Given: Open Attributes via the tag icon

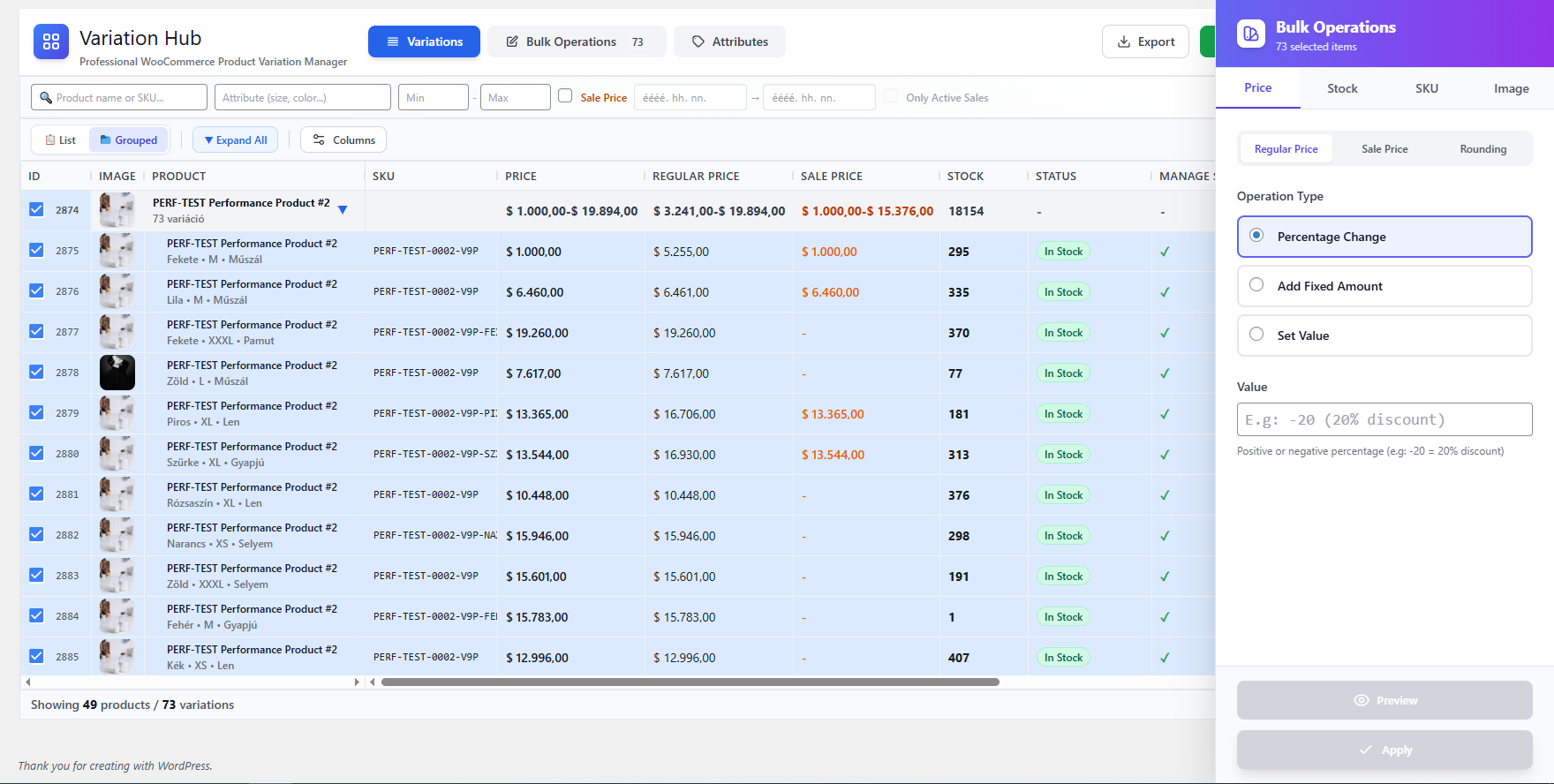Looking at the screenshot, I should (698, 41).
